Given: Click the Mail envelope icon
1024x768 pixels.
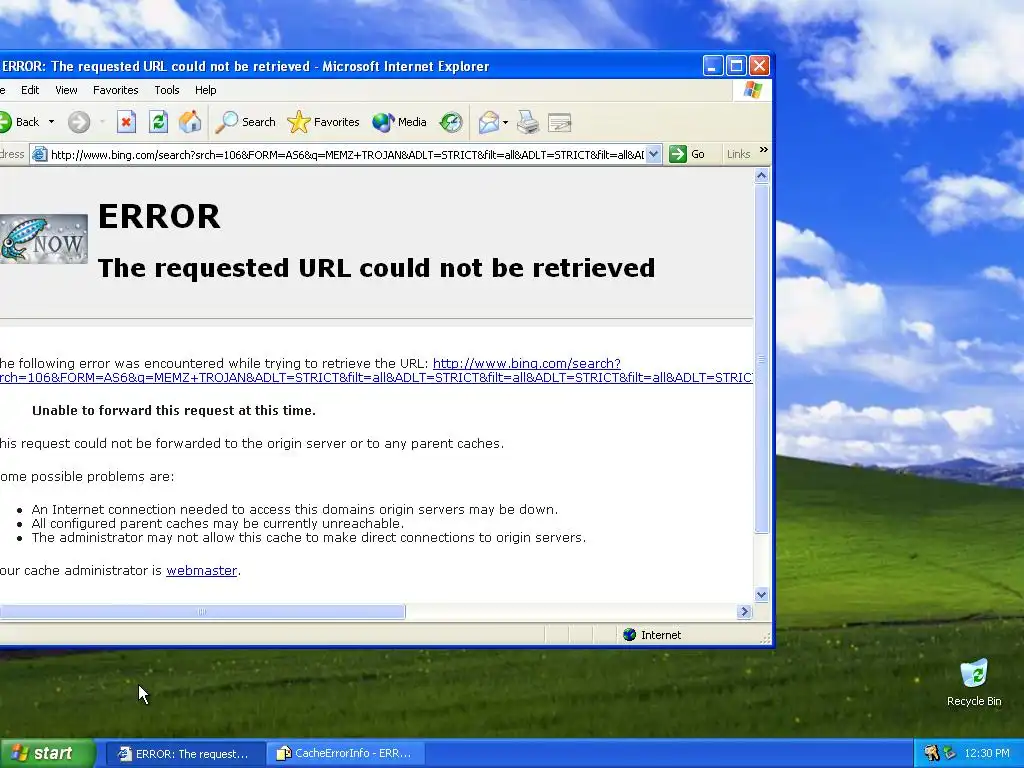Looking at the screenshot, I should tap(488, 122).
